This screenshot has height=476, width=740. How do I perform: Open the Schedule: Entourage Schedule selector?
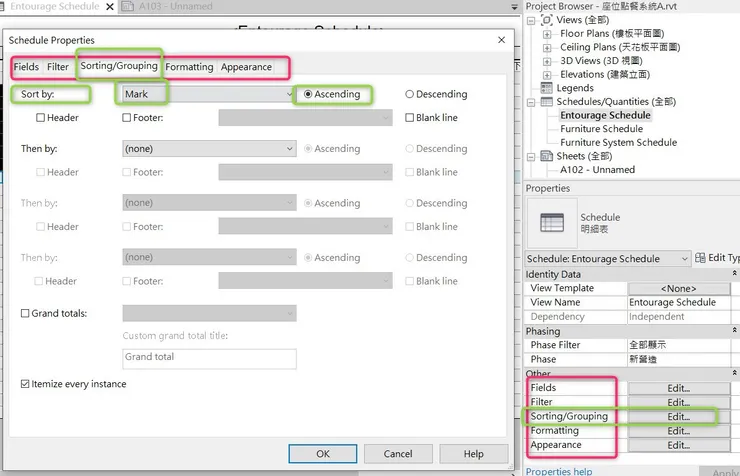[607, 259]
